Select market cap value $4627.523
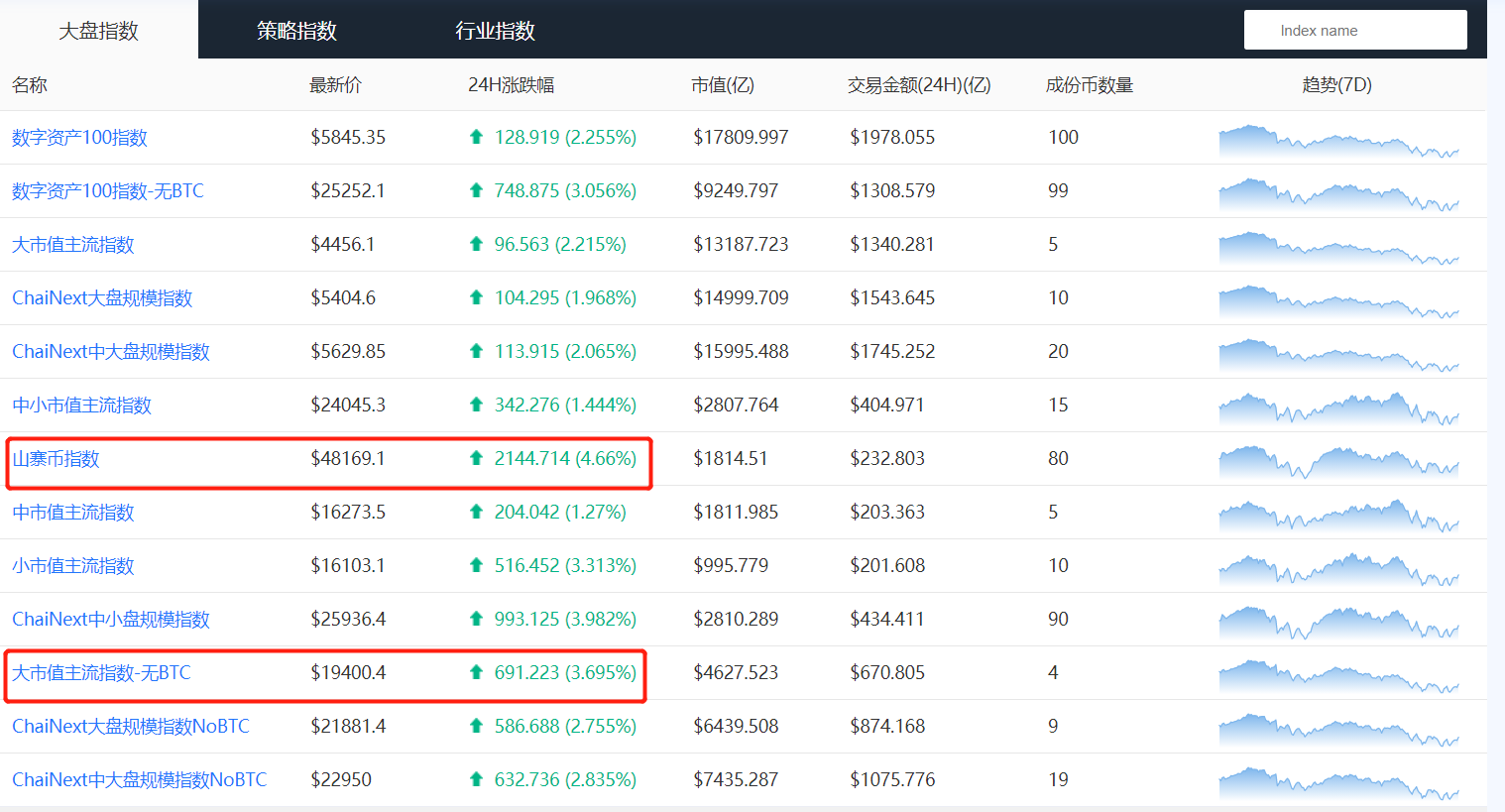1505x812 pixels. pyautogui.click(x=736, y=672)
